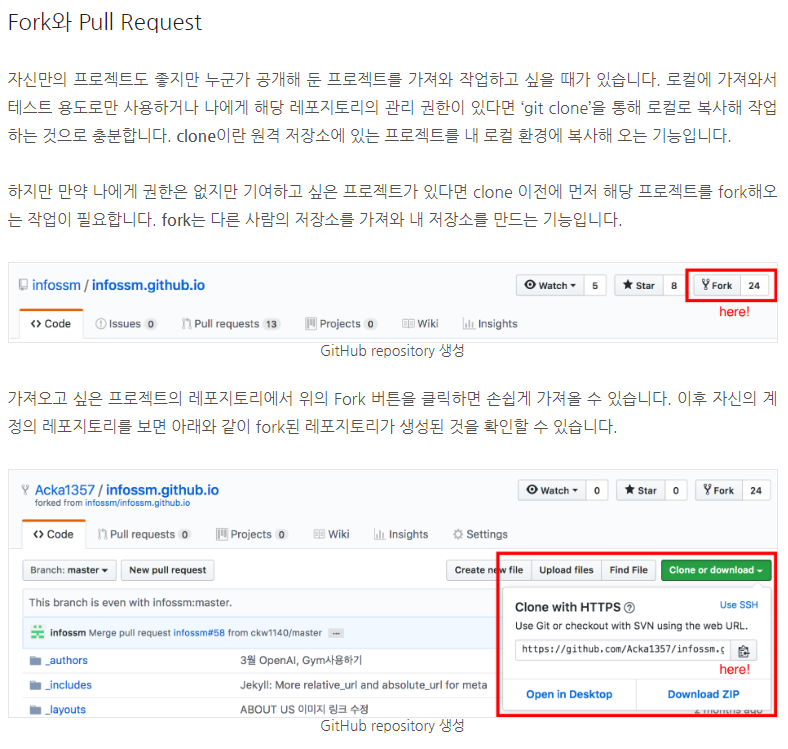Click the fork icon left of Acka1357
The image size is (788, 749).
click(x=25, y=490)
